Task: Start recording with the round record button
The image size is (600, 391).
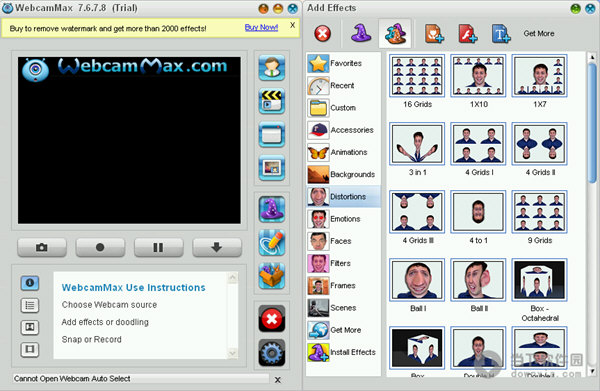Action: pyautogui.click(x=100, y=248)
